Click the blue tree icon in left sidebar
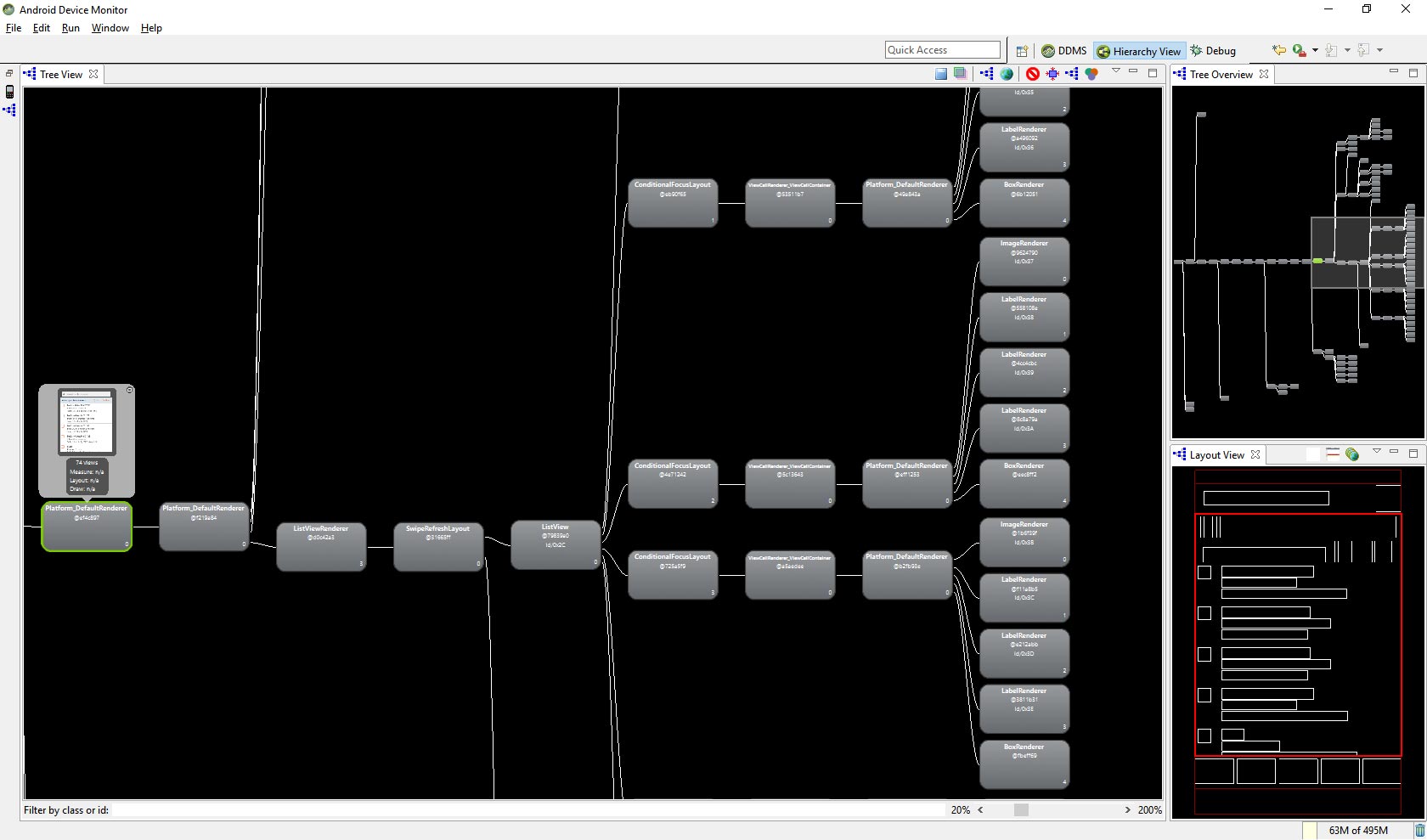 point(9,110)
